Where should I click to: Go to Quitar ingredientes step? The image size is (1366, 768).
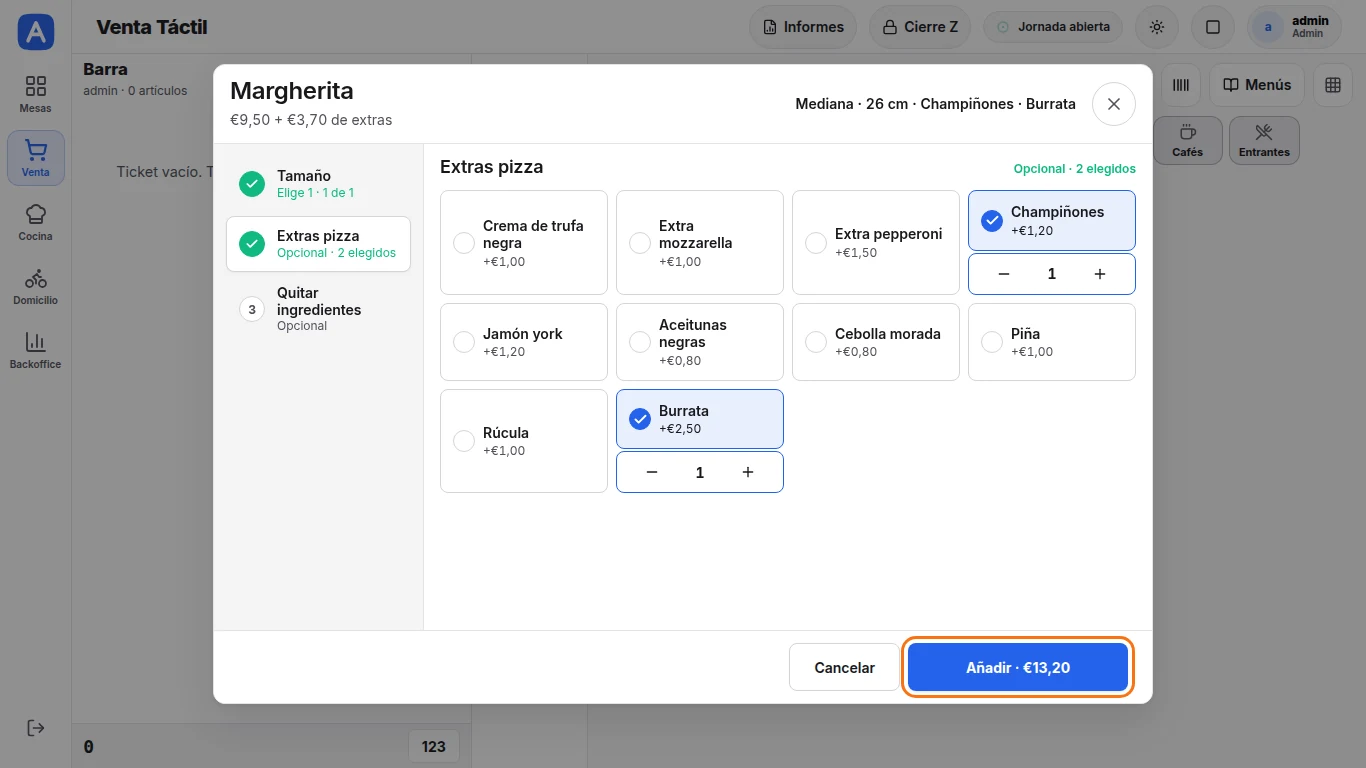318,309
